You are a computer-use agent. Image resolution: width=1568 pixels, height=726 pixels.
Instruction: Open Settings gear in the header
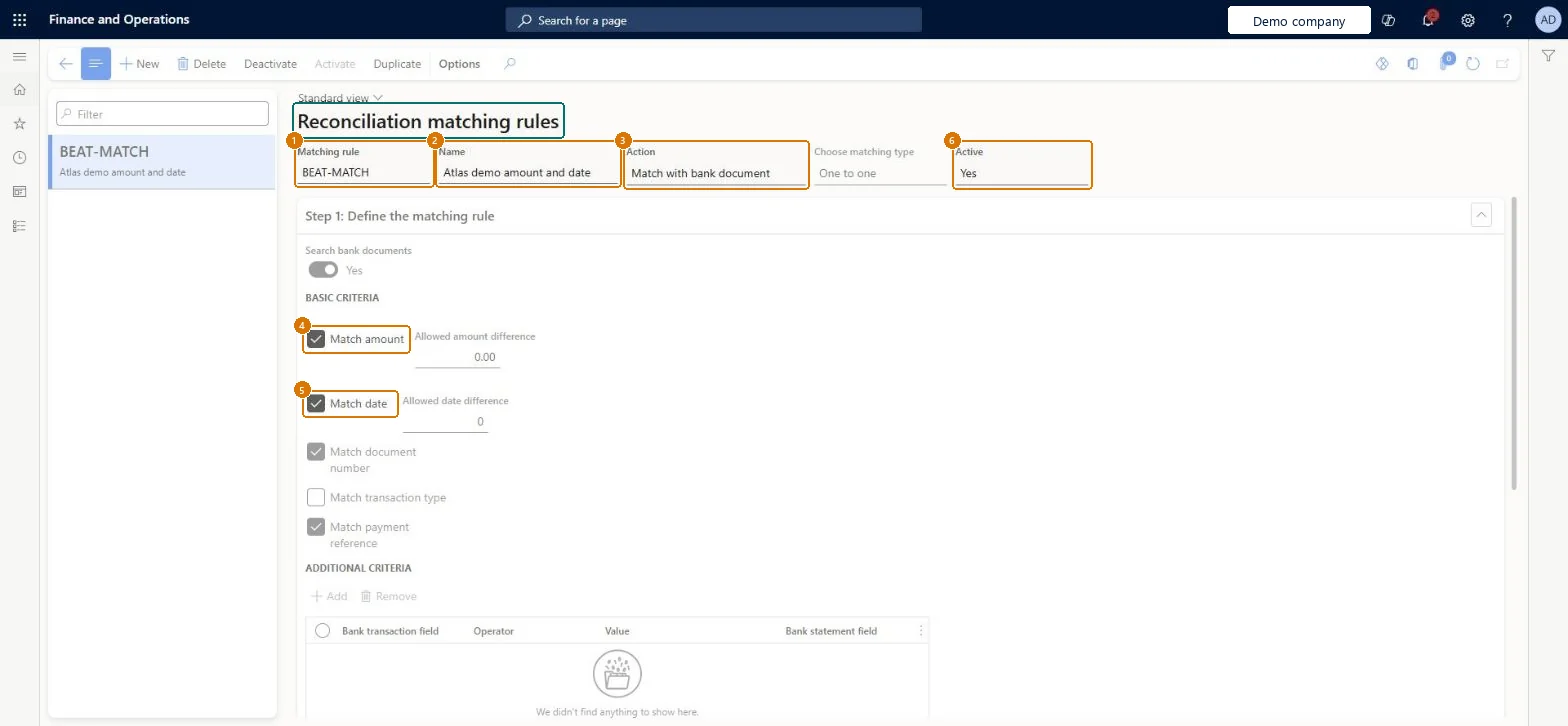(x=1468, y=20)
